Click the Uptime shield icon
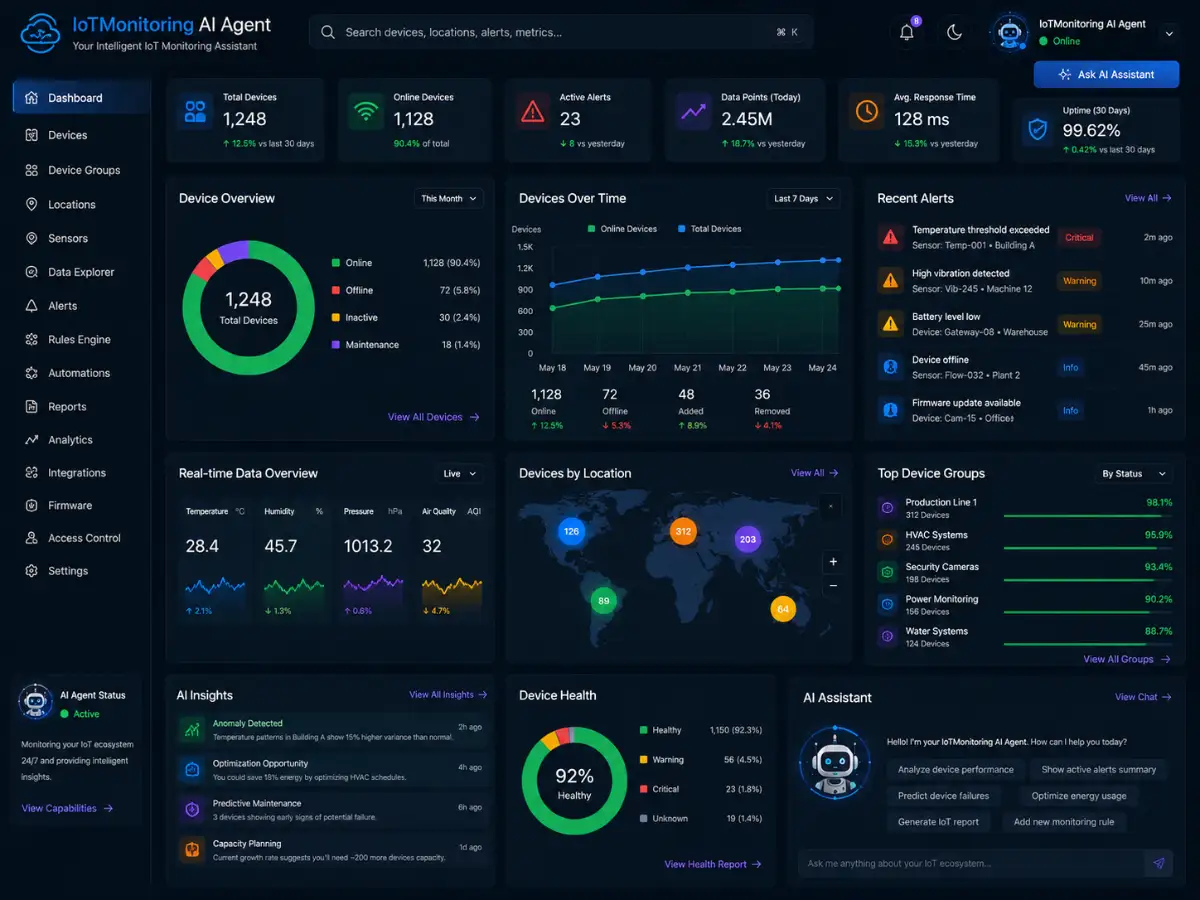Screen dimensions: 1200x900 point(1038,130)
